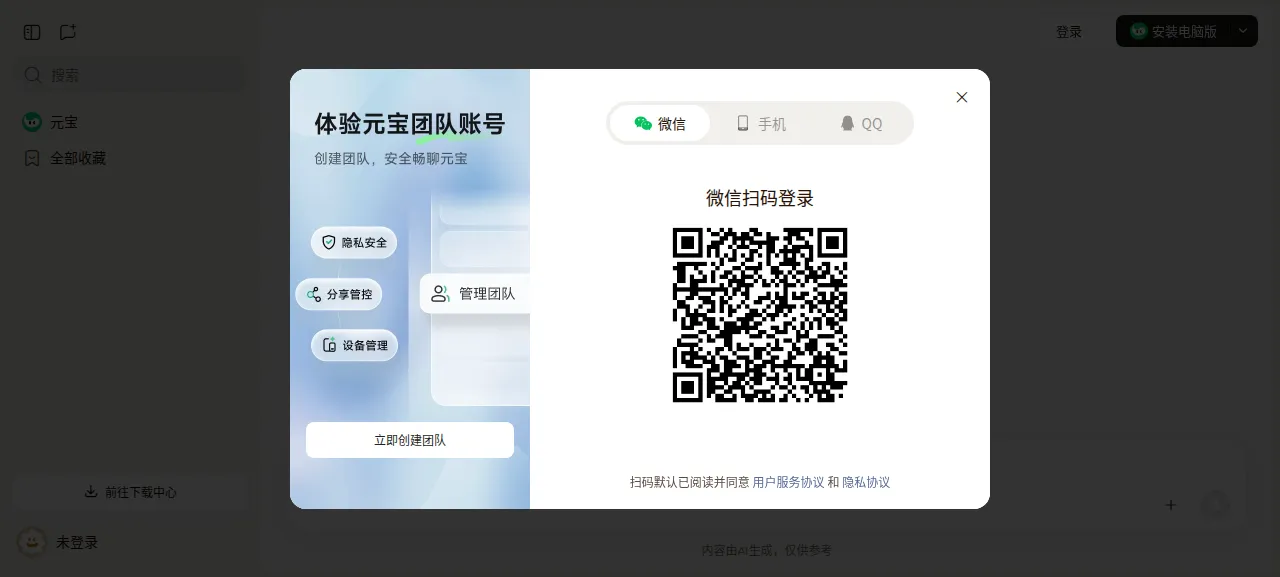Switch to 手机 login tab
This screenshot has width=1280, height=577.
(x=761, y=123)
